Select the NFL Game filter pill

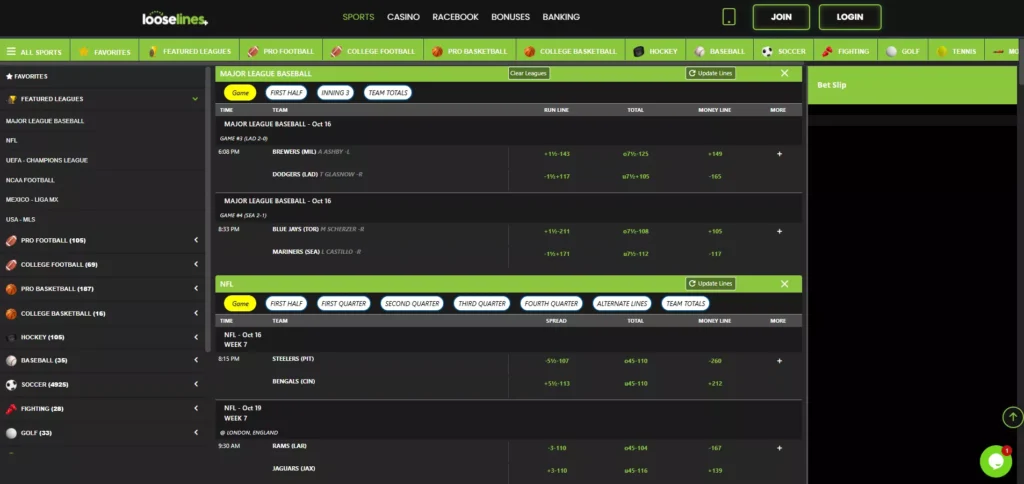240,303
